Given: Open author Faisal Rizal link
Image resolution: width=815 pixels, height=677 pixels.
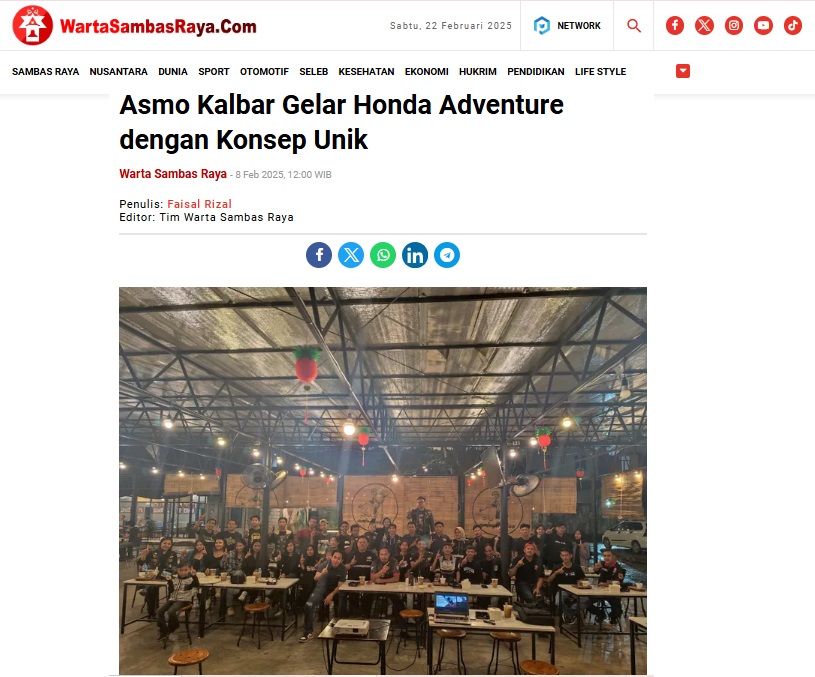Looking at the screenshot, I should pos(200,204).
